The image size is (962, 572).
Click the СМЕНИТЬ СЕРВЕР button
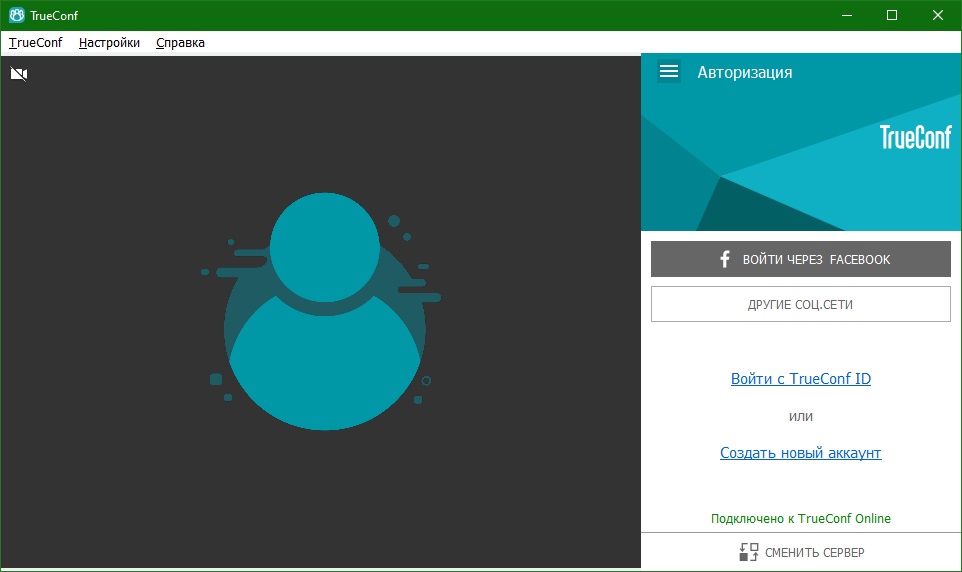[x=801, y=552]
